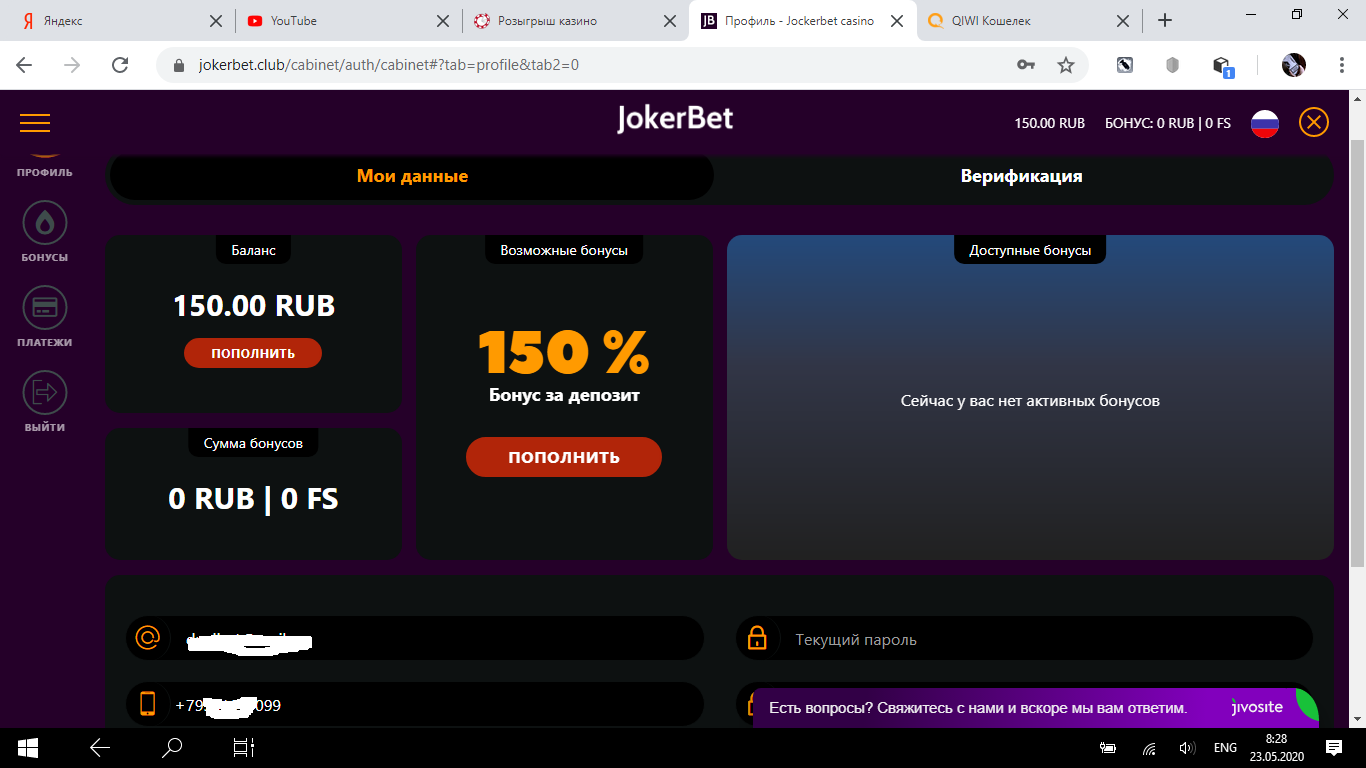
Task: Click the Сумма бонусов label
Action: pyautogui.click(x=253, y=443)
